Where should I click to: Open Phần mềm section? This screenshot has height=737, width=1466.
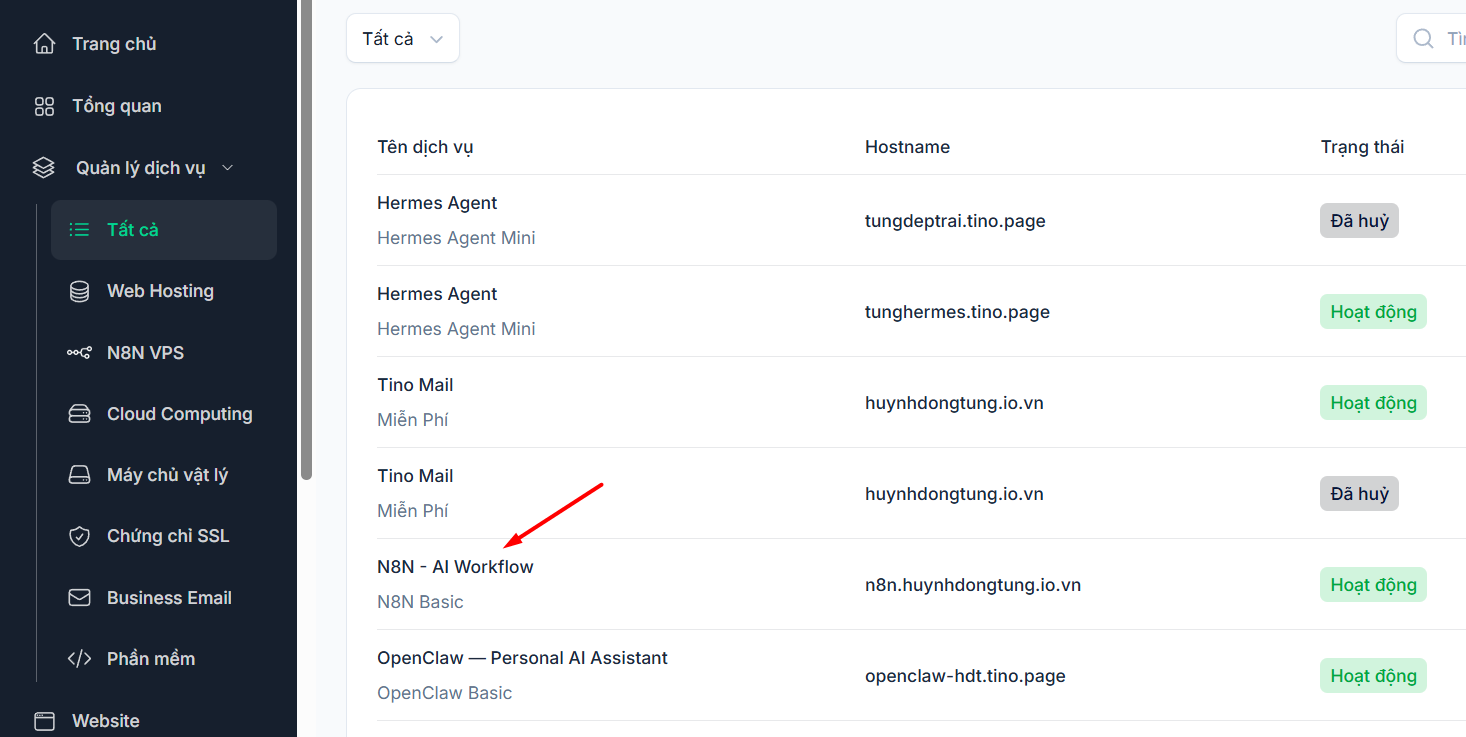coord(151,659)
